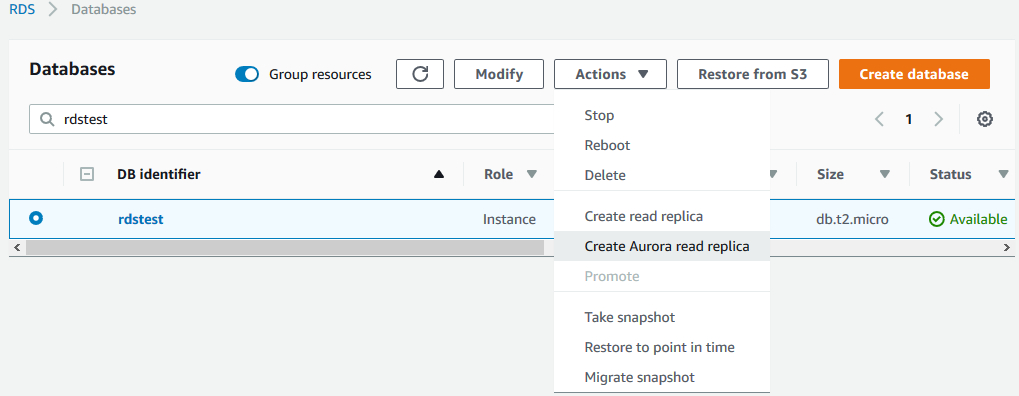
Task: Sort by Size column arrow
Action: [884, 174]
